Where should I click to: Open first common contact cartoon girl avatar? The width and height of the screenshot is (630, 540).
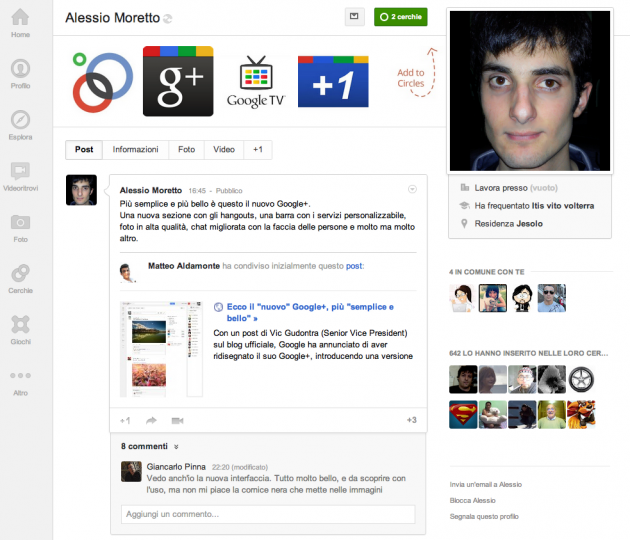coord(463,298)
